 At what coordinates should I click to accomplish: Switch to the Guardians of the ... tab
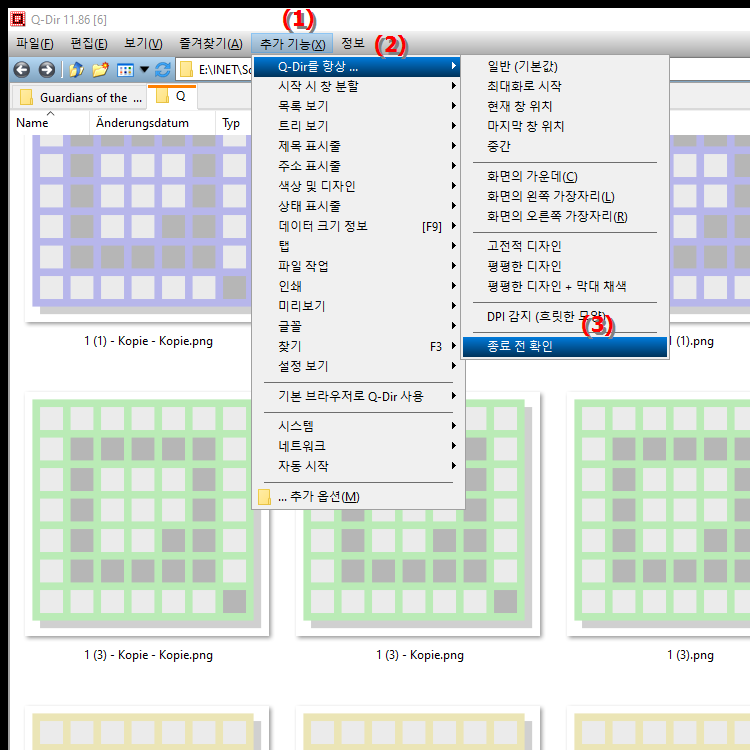click(x=78, y=98)
